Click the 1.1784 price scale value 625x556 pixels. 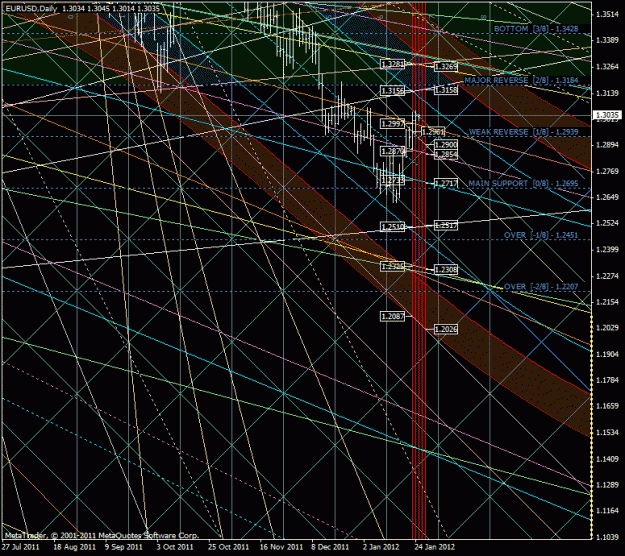(x=607, y=380)
